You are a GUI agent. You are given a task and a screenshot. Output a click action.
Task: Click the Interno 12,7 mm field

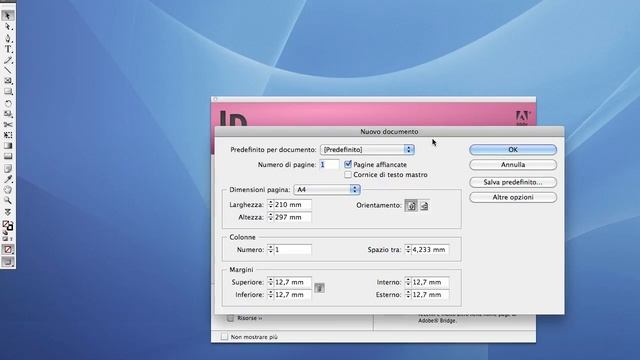coord(430,282)
